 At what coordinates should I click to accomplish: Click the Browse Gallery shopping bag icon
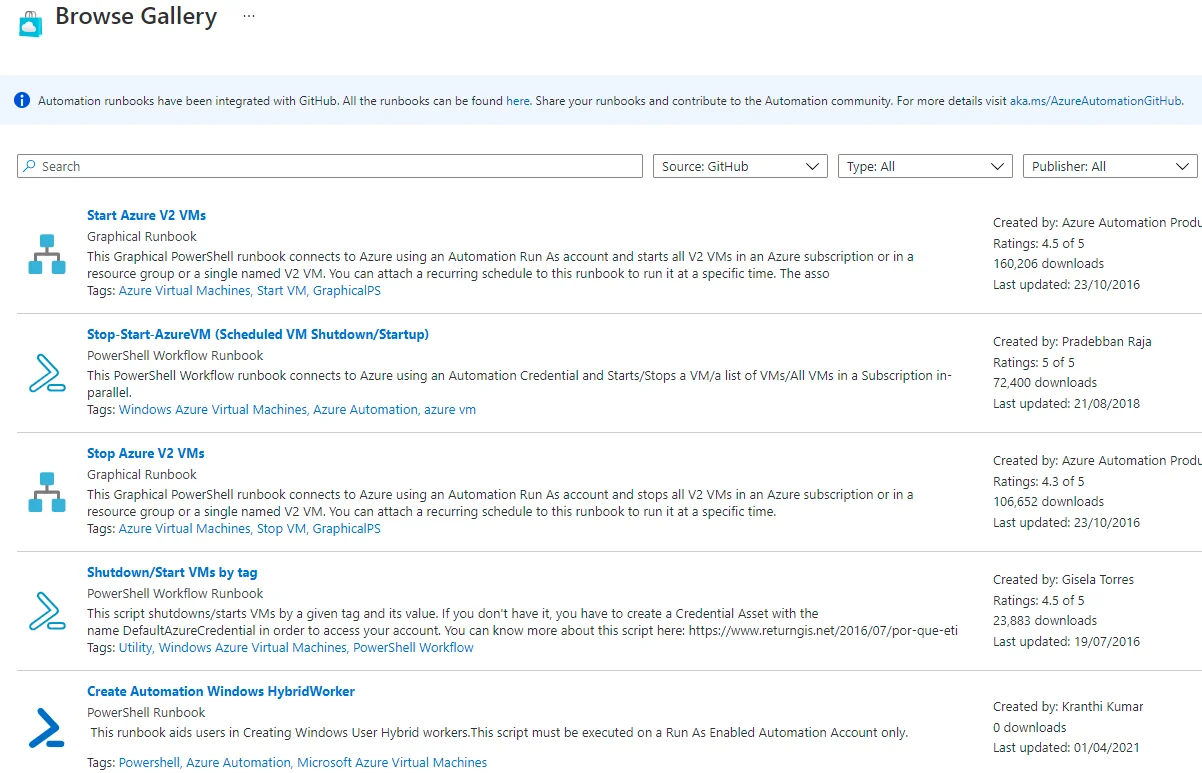point(31,23)
